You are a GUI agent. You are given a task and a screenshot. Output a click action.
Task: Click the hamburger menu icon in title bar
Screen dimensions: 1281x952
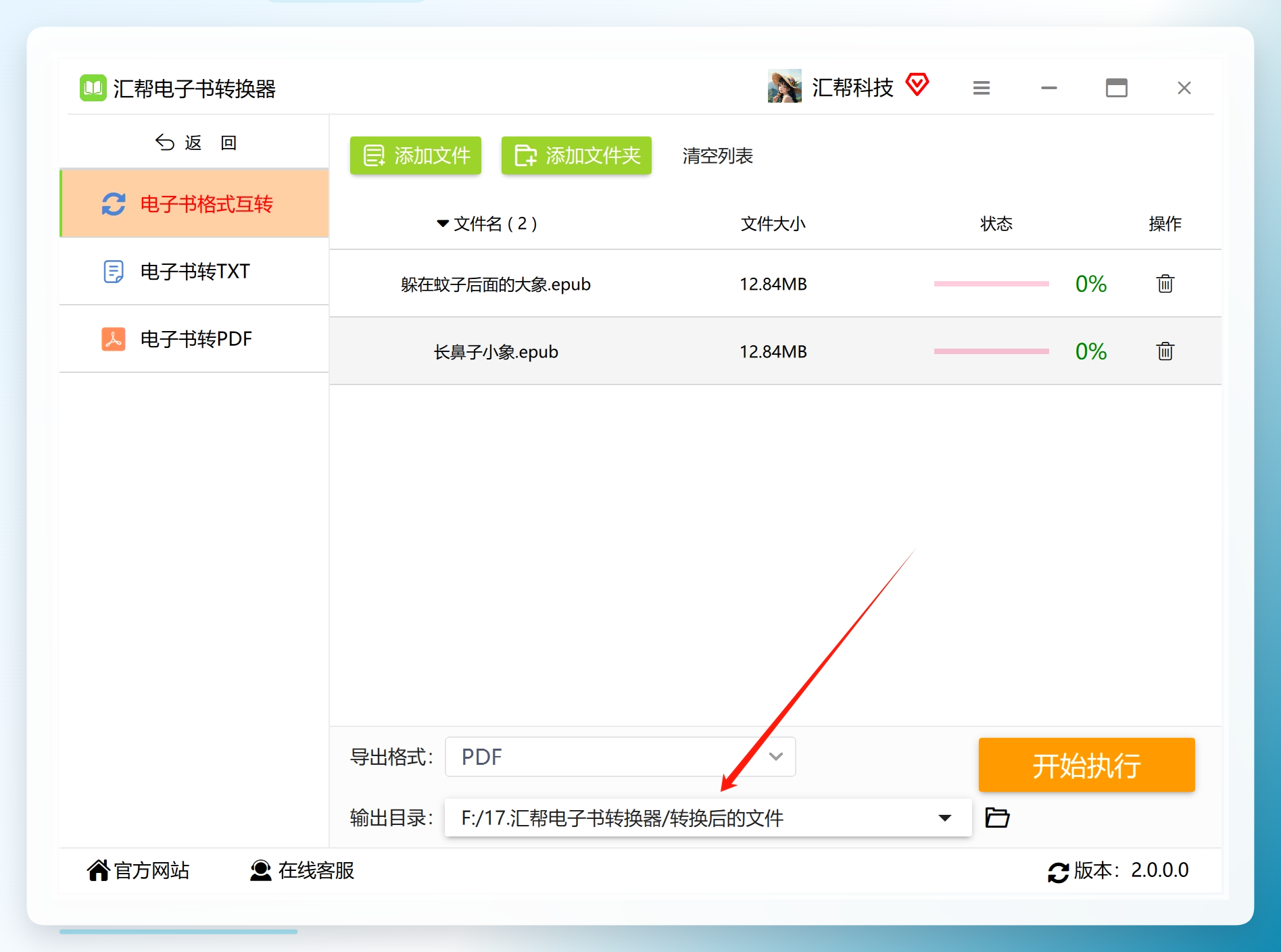(982, 88)
